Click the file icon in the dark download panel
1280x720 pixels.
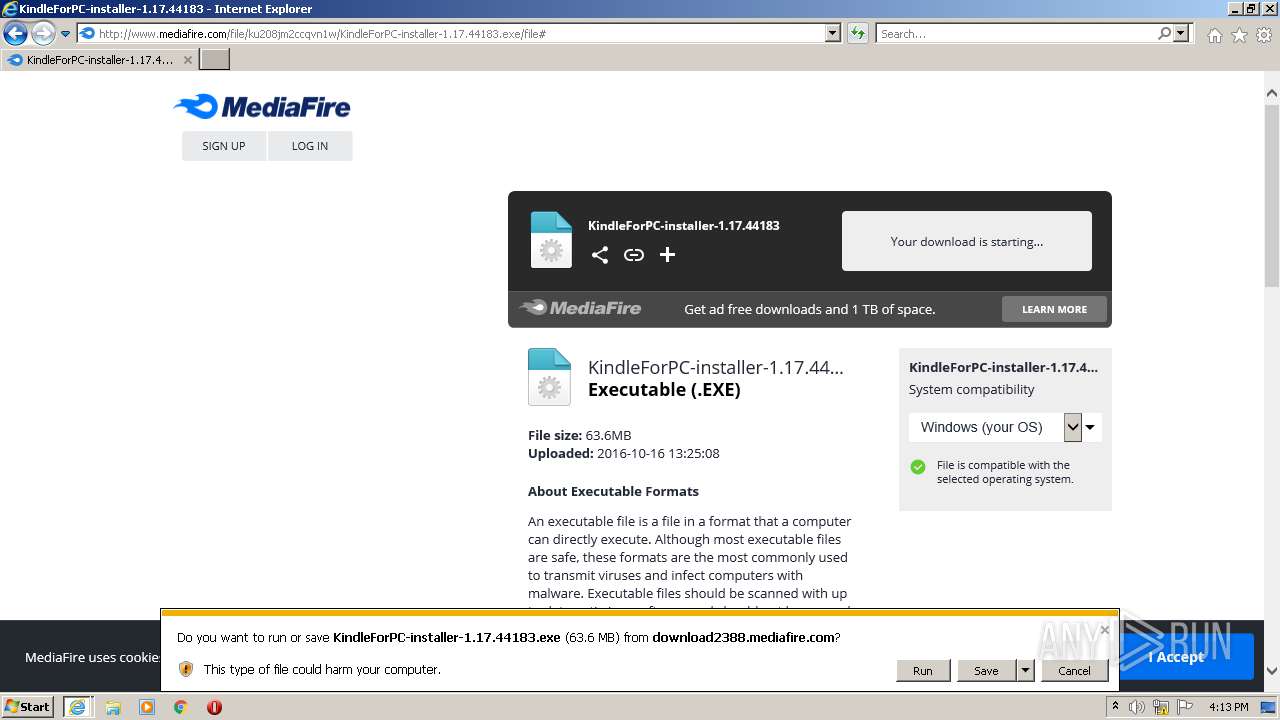(551, 240)
